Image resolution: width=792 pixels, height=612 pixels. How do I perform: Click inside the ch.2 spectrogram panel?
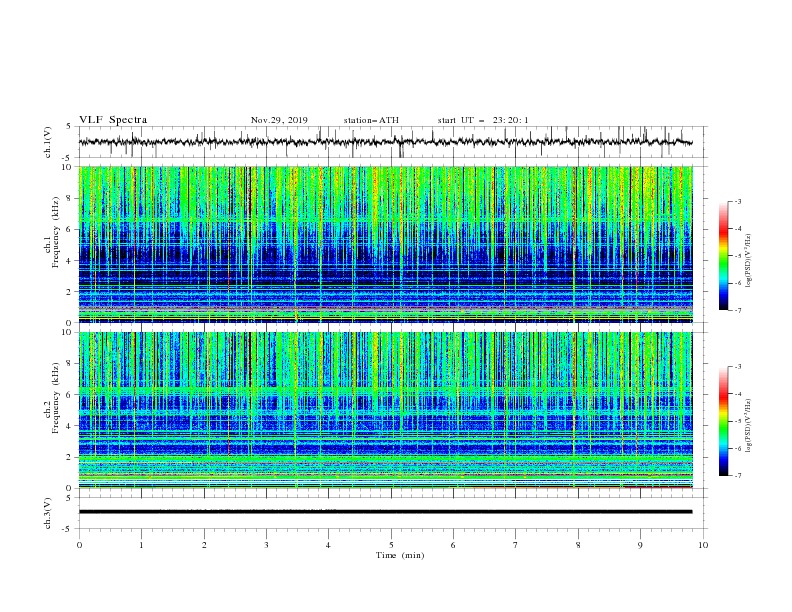[386, 410]
